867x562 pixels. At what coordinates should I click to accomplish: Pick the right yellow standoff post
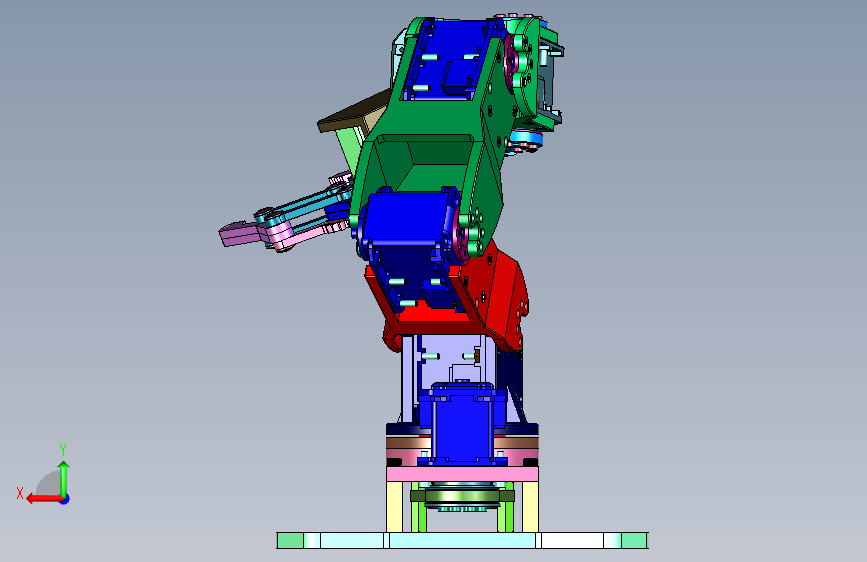pyautogui.click(x=530, y=507)
